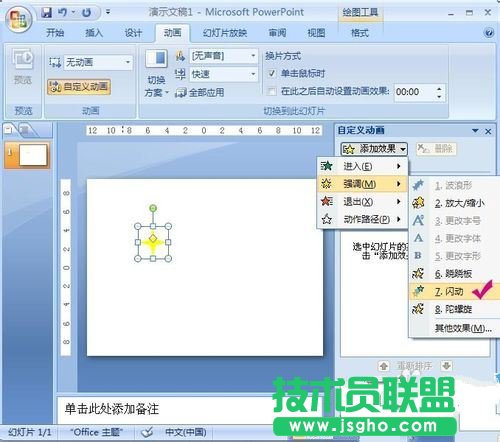Expand the [无声音] transition sound dropdown
Screen dimensions: 500x442
(x=253, y=56)
